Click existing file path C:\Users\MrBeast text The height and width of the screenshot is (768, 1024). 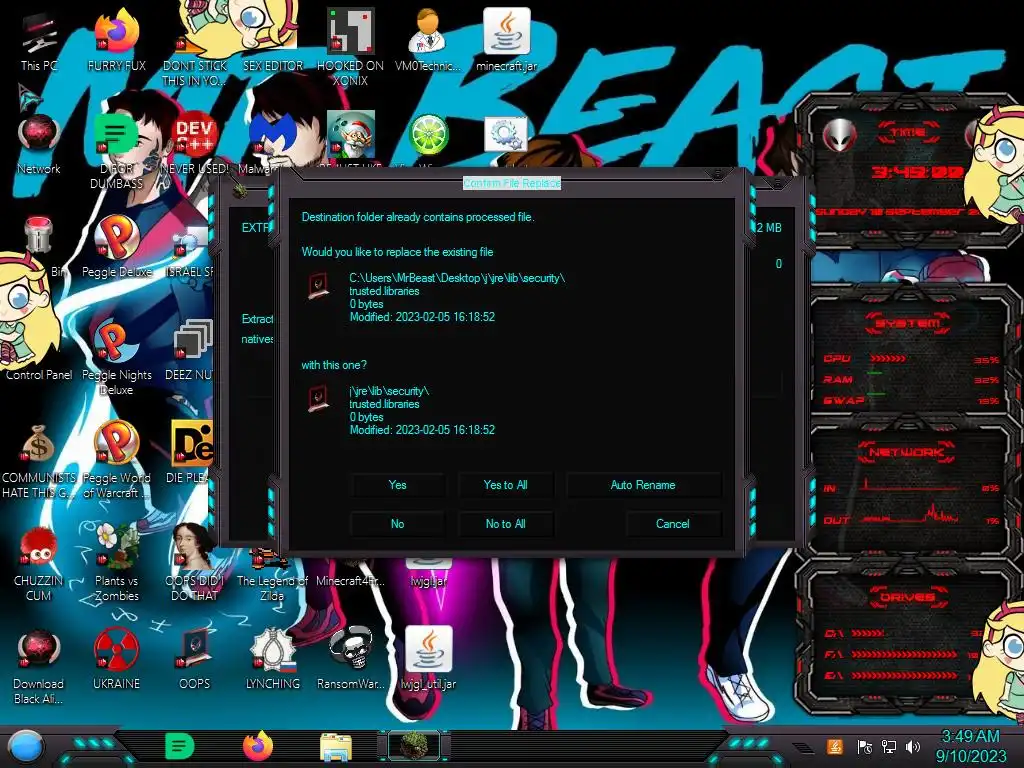tap(456, 278)
